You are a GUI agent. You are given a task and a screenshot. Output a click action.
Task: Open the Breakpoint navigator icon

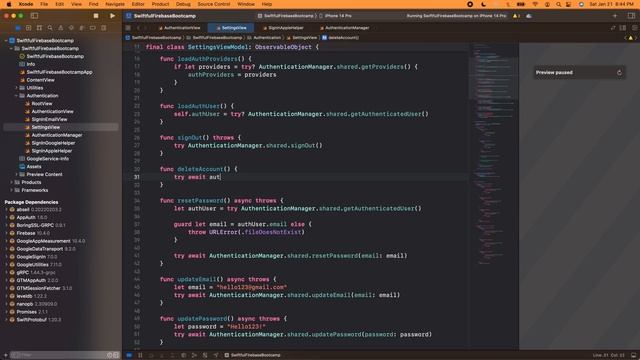click(x=93, y=28)
